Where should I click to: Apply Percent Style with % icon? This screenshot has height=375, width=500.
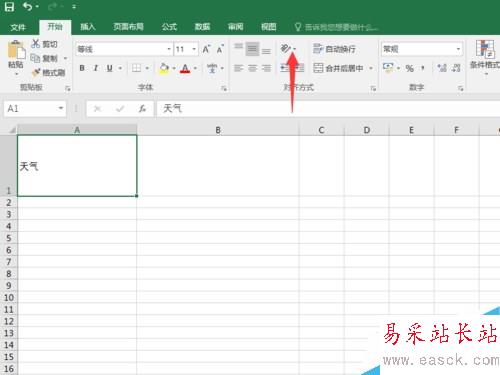[410, 68]
